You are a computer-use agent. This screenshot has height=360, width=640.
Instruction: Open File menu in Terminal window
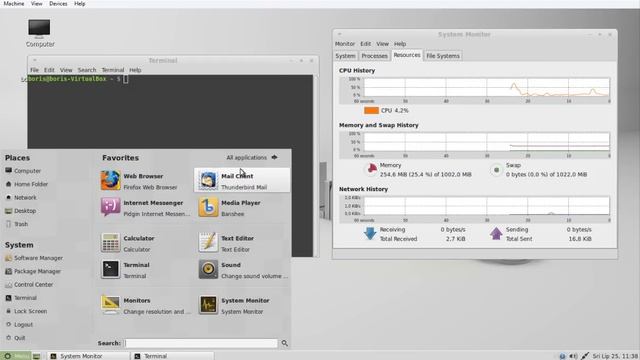[34, 70]
